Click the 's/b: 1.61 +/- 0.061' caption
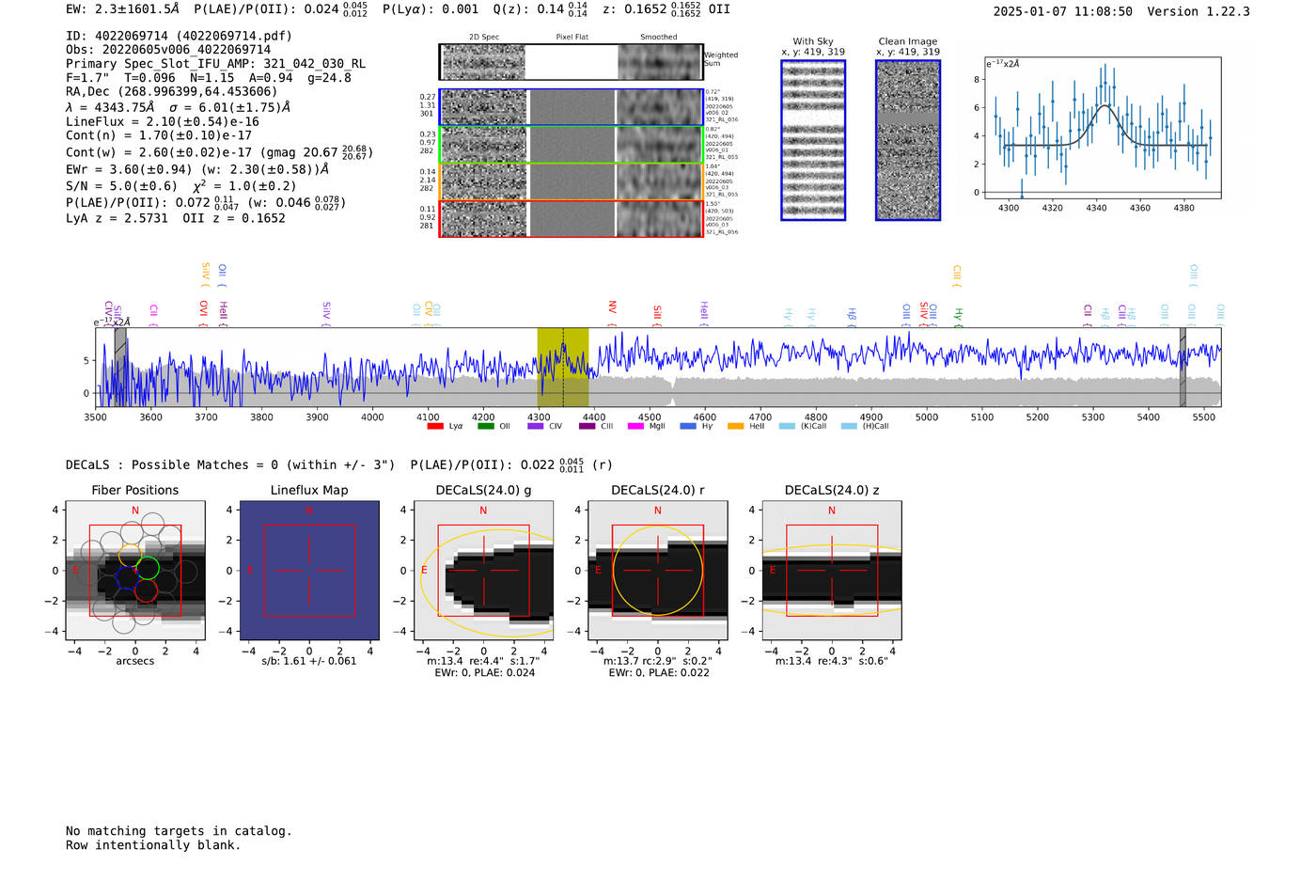Viewport: 1316px width, 896px height. click(309, 661)
